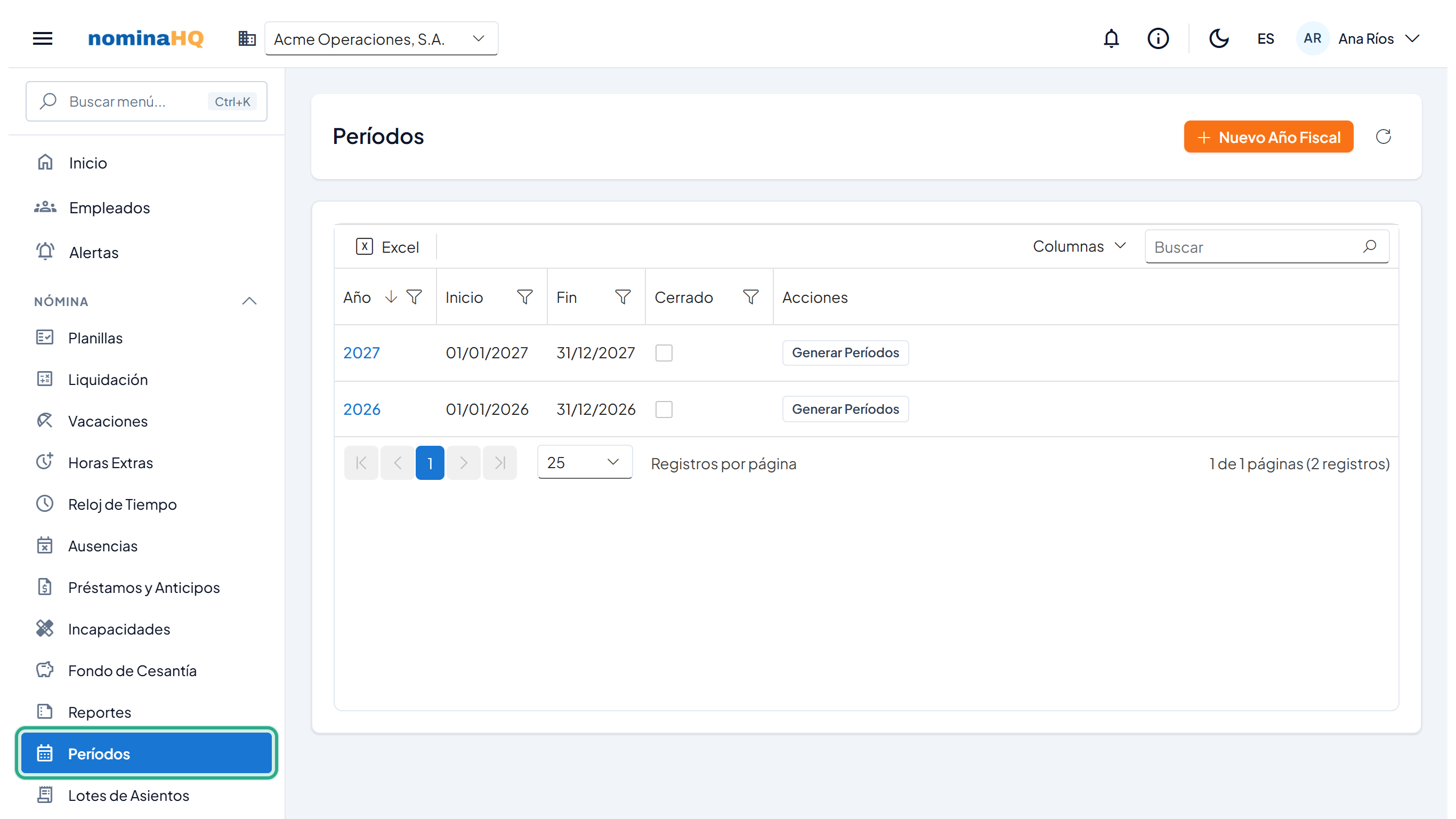The width and height of the screenshot is (1456, 819).
Task: Go to next page arrow
Action: tap(464, 463)
